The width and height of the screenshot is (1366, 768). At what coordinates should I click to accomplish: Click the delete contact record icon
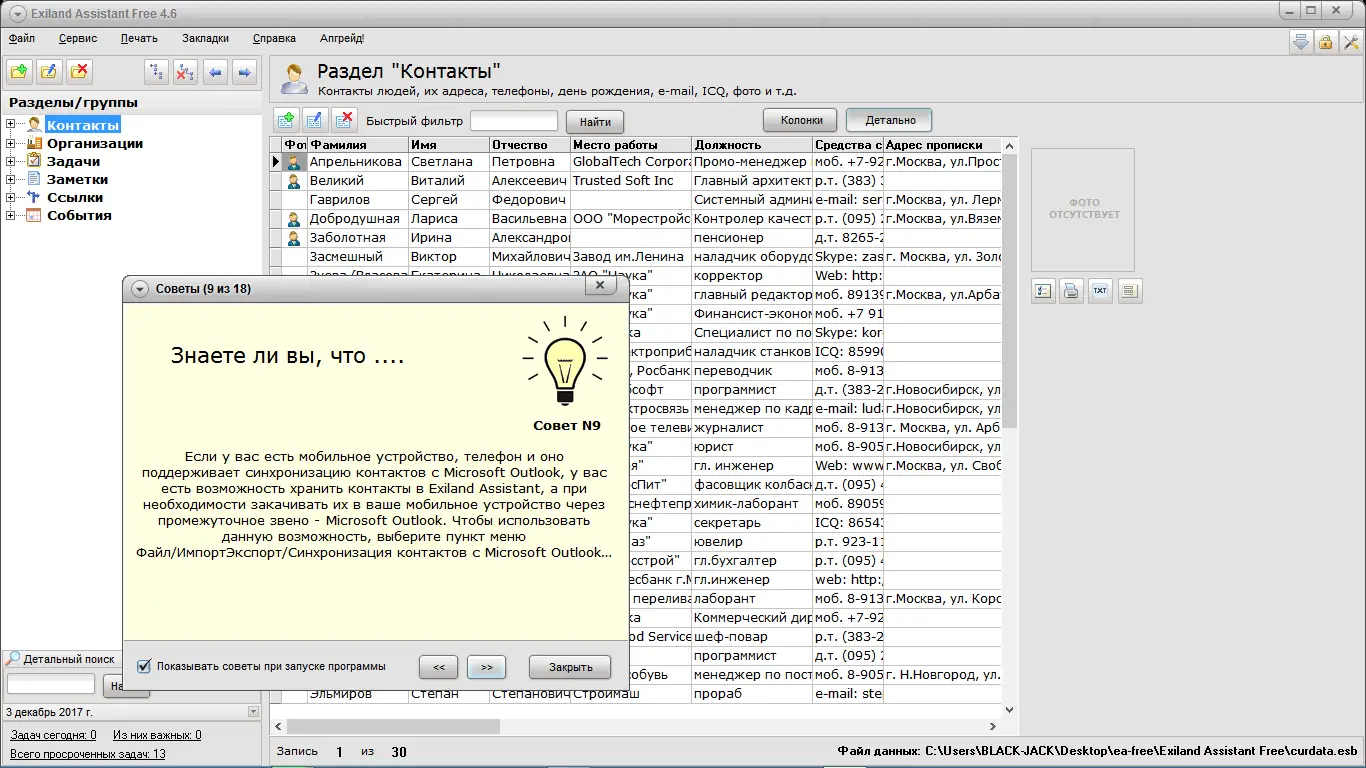[x=344, y=120]
